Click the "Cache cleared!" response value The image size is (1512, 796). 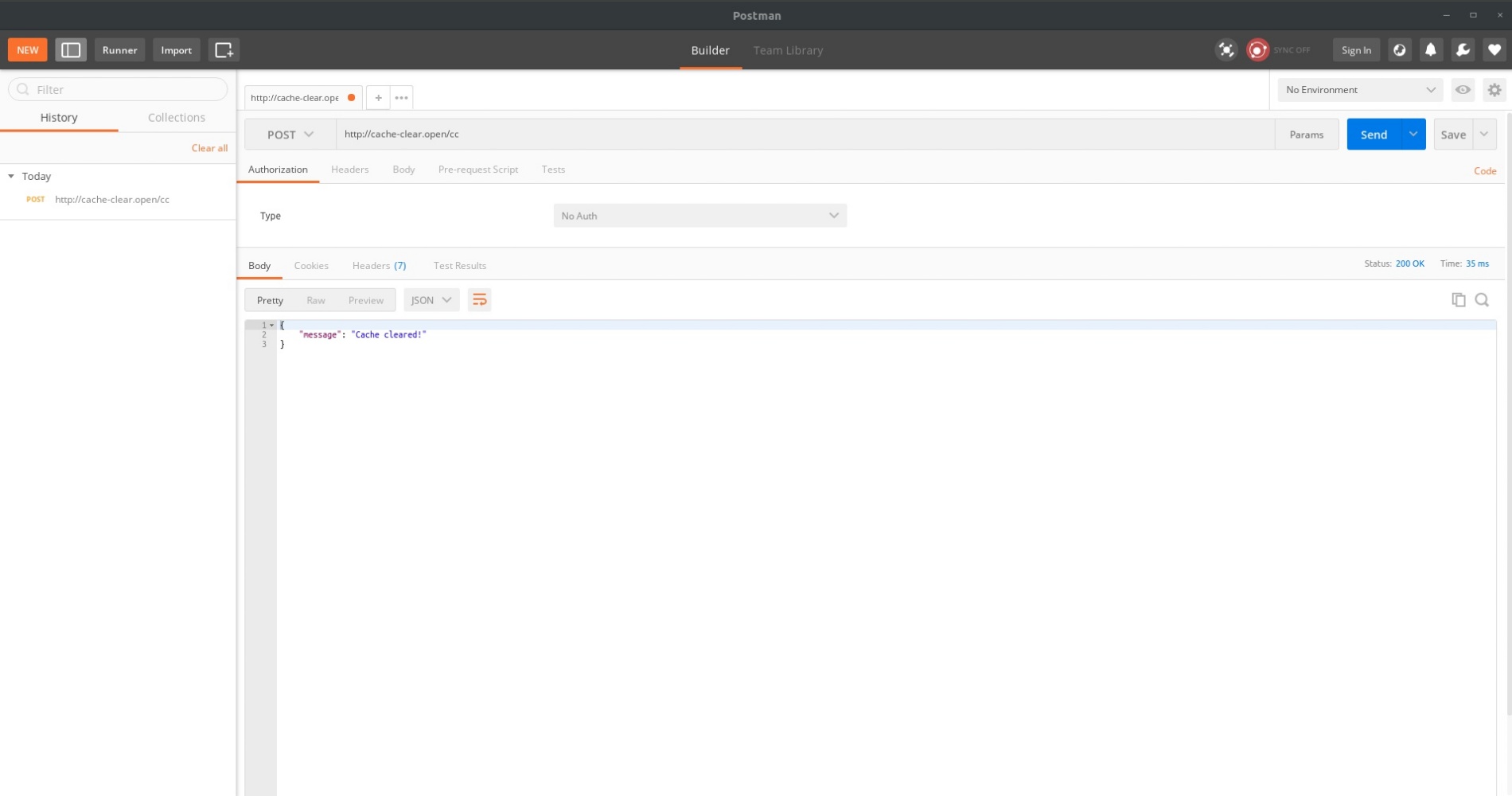pyautogui.click(x=388, y=334)
